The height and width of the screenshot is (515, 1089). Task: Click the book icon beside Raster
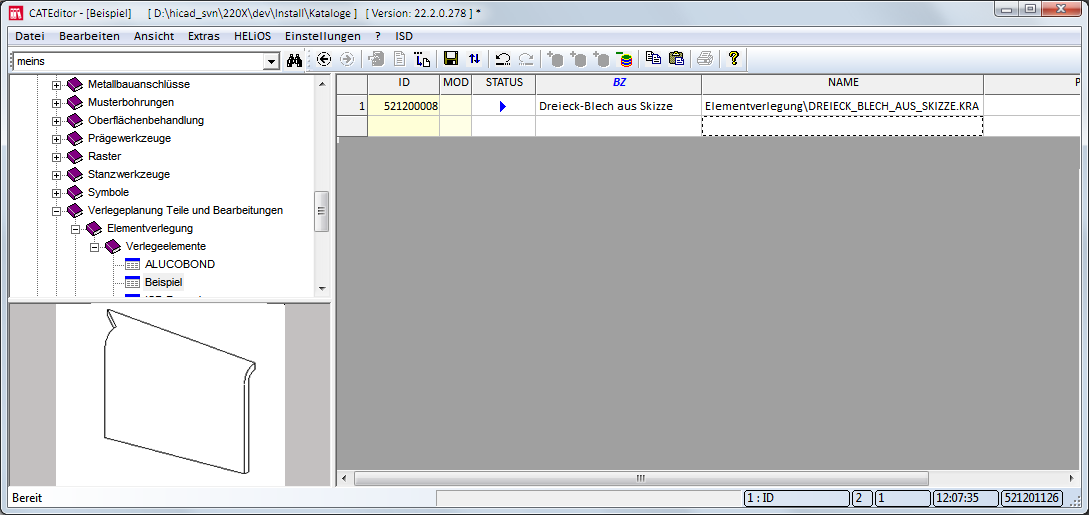click(x=74, y=157)
